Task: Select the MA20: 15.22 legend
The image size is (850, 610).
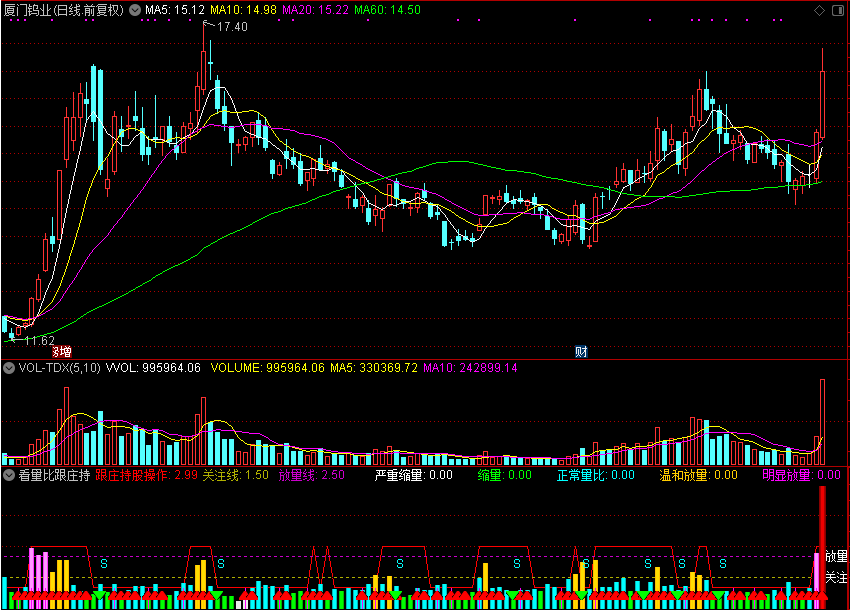Action: [x=315, y=10]
